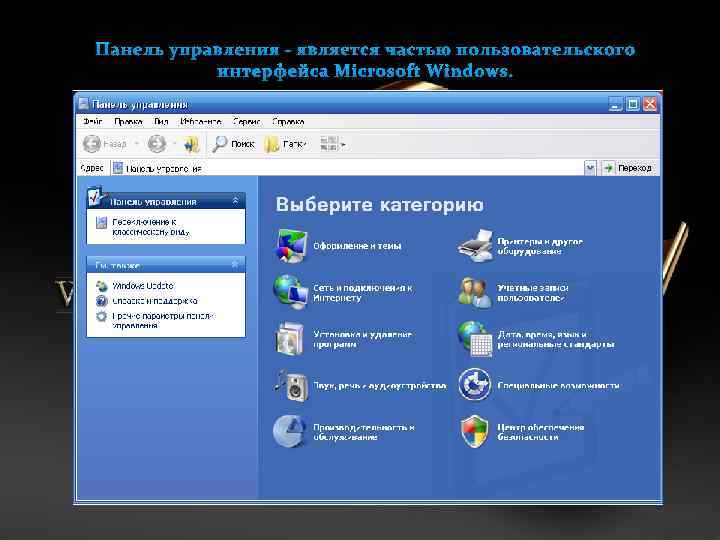Screen dimensions: 720x540
Task: Open the Вид menu
Action: tap(161, 122)
